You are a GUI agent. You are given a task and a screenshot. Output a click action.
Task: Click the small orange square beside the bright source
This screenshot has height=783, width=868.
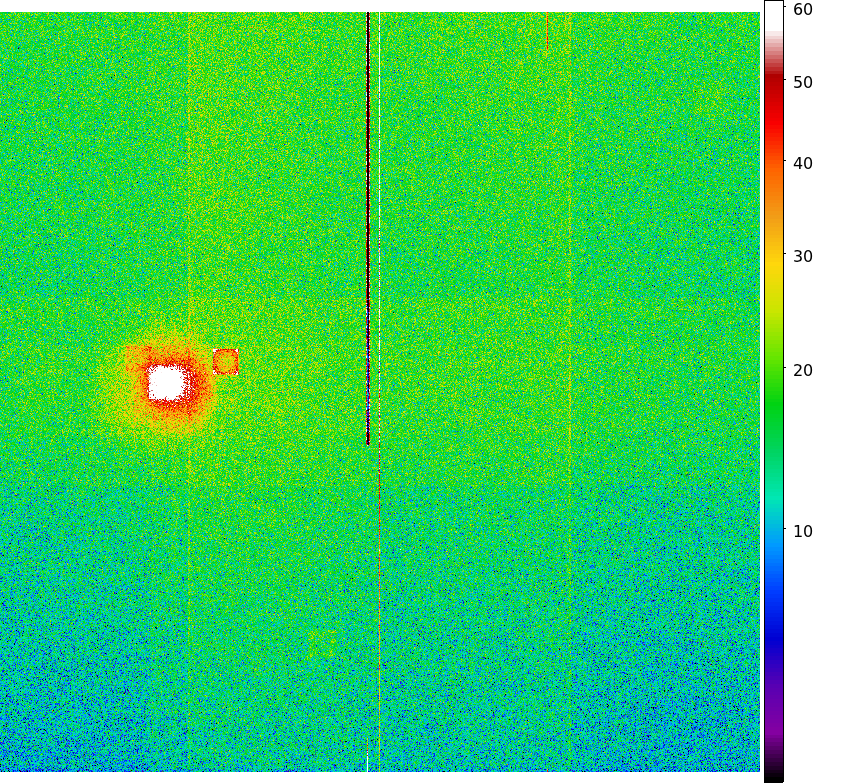[226, 362]
